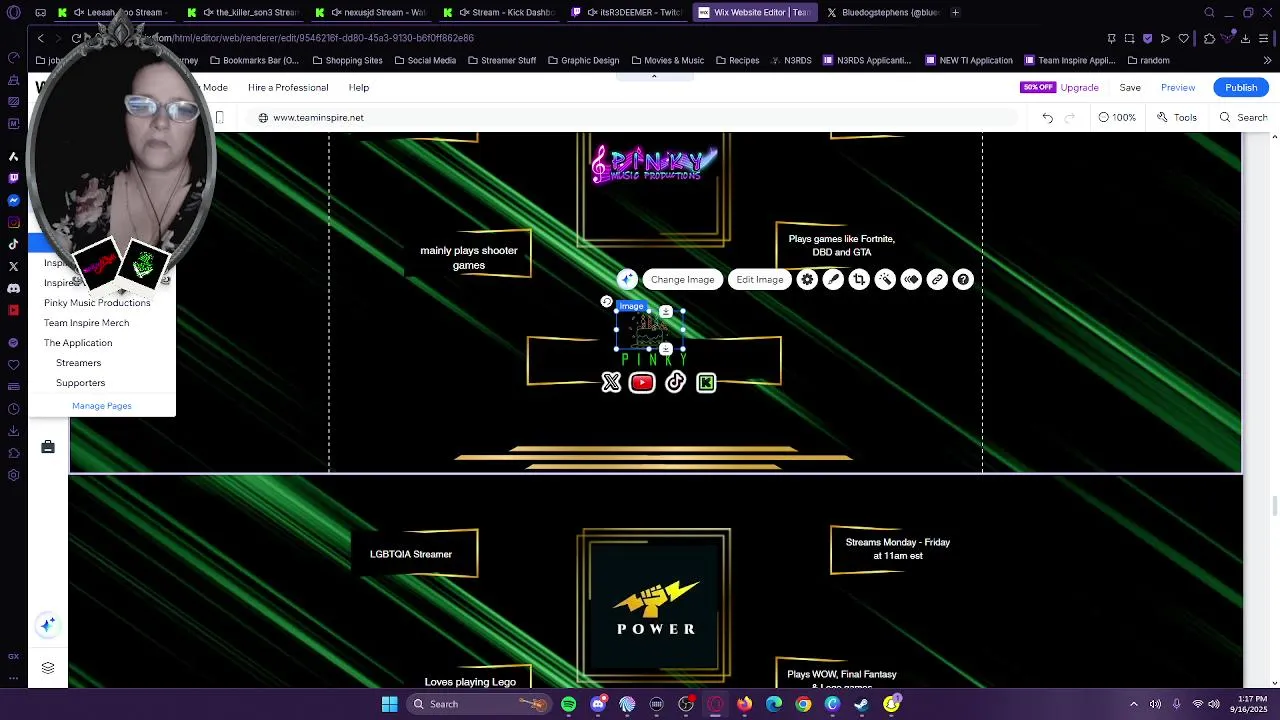Open the browser heart pinboards icon
Viewport: 1280px width, 720px height.
(1184, 38)
